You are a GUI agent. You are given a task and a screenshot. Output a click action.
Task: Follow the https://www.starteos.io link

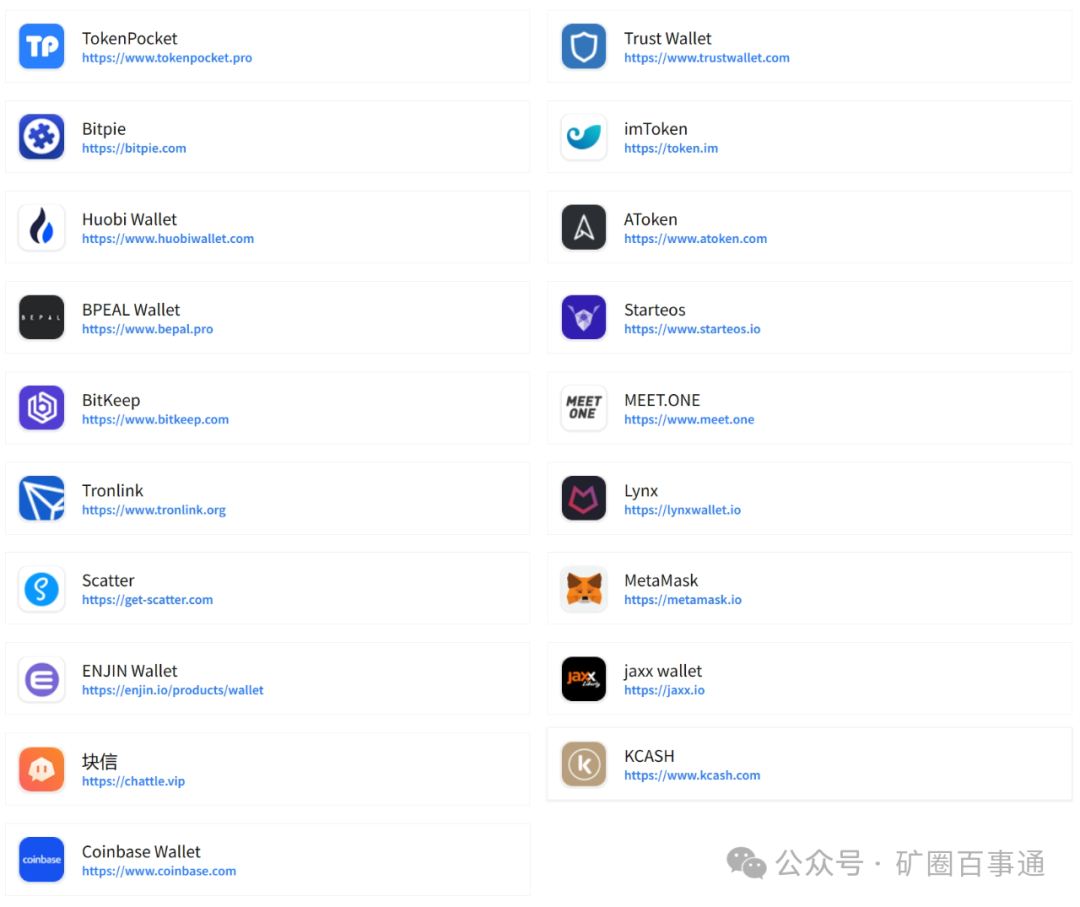(x=692, y=329)
